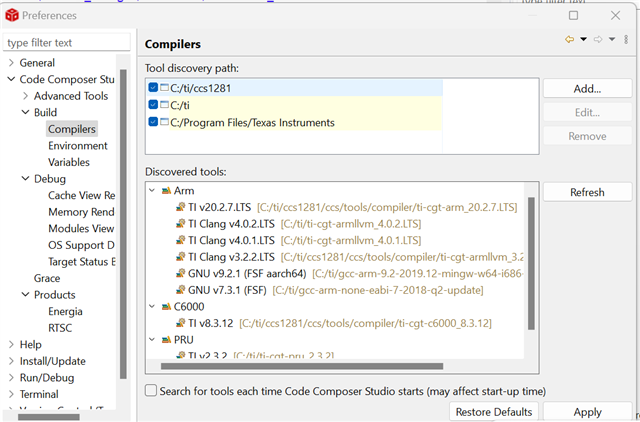640x422 pixels.
Task: Open the RTSC preferences page
Action: 60,328
